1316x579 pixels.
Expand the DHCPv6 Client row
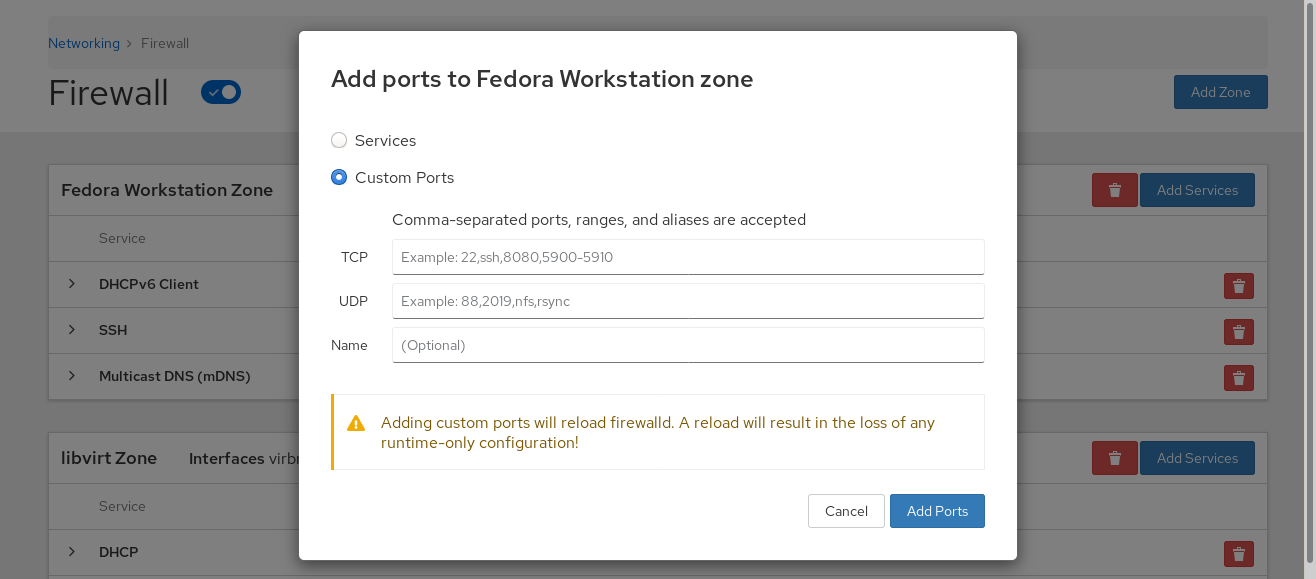[x=72, y=284]
